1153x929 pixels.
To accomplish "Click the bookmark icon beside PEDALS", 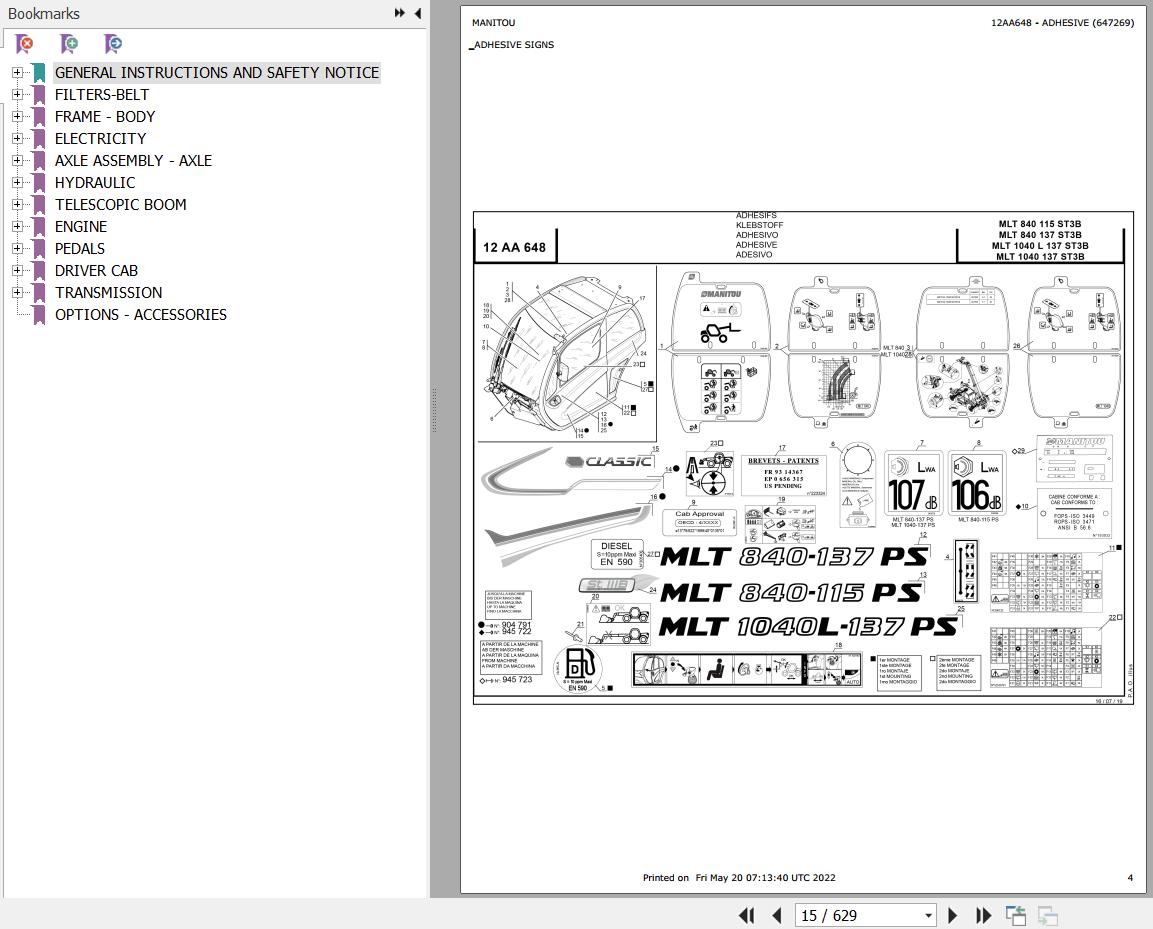I will (39, 249).
